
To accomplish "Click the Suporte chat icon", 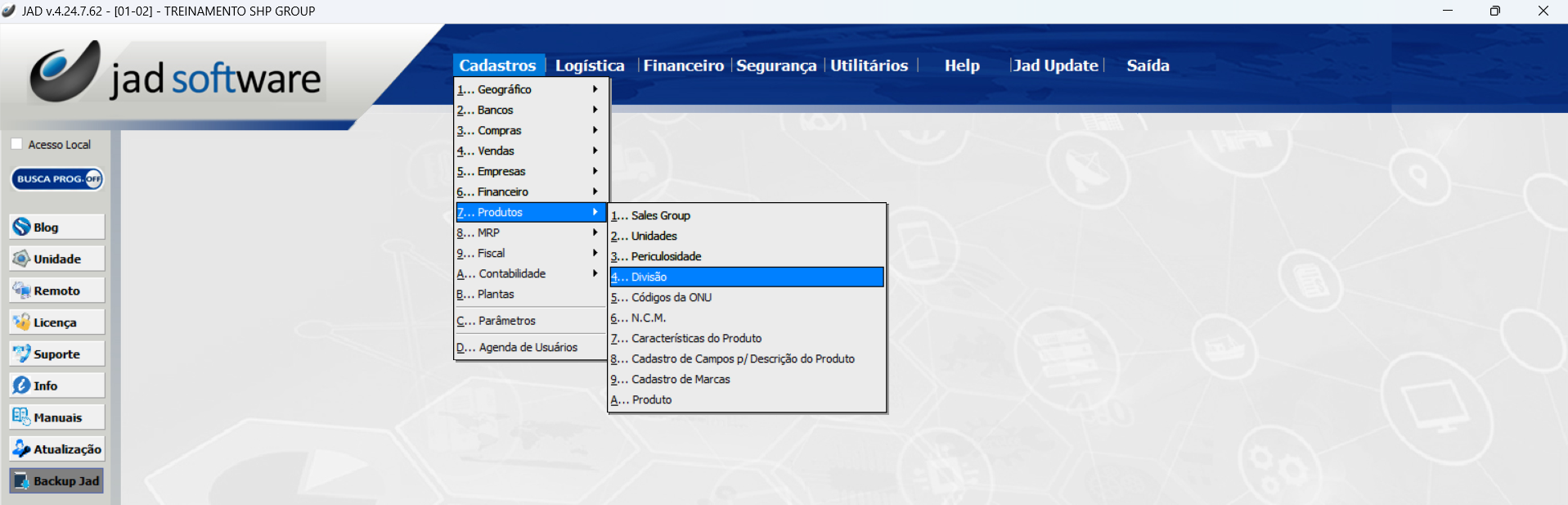I will [x=22, y=354].
